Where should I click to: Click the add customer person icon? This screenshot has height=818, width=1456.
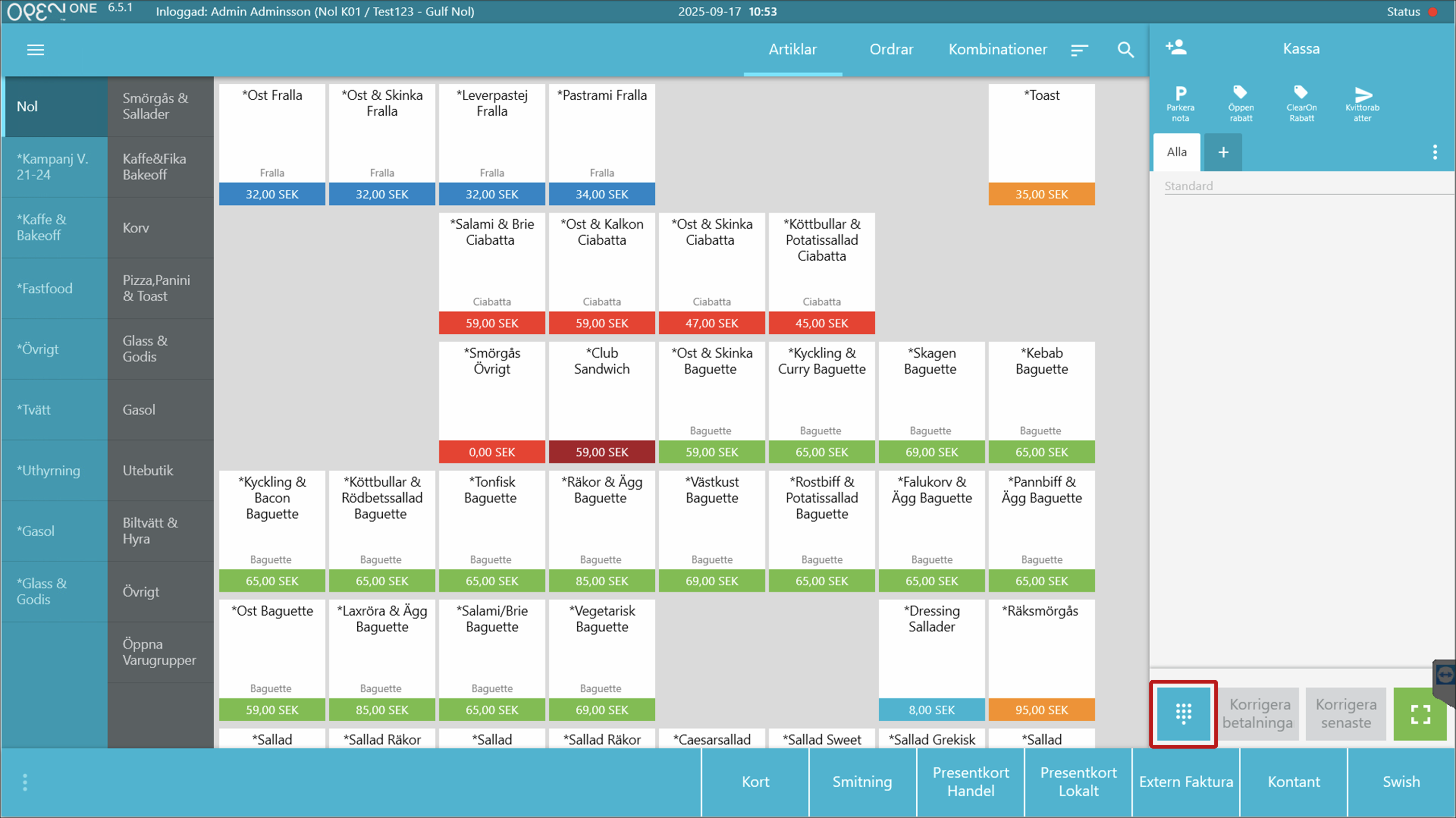1176,48
